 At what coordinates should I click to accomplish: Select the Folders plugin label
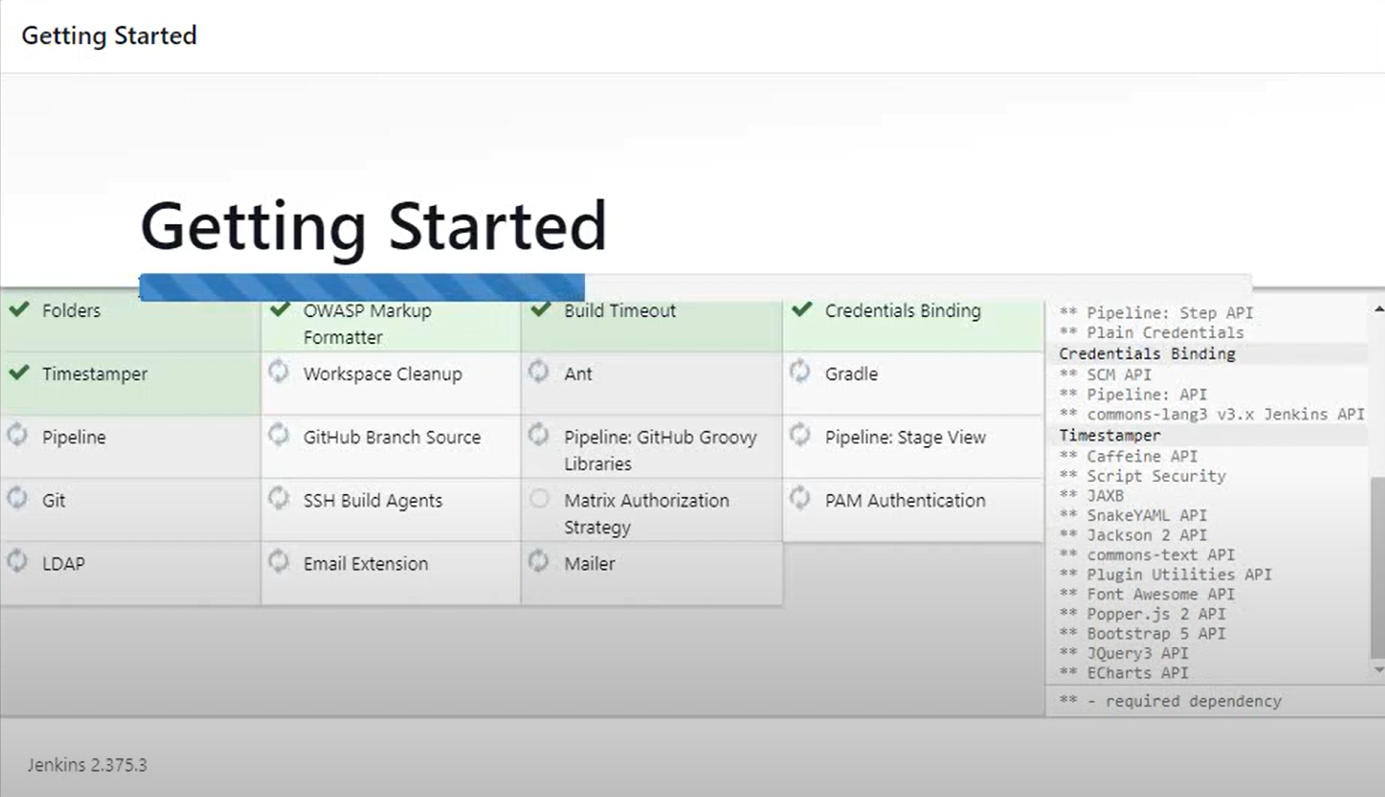click(71, 311)
